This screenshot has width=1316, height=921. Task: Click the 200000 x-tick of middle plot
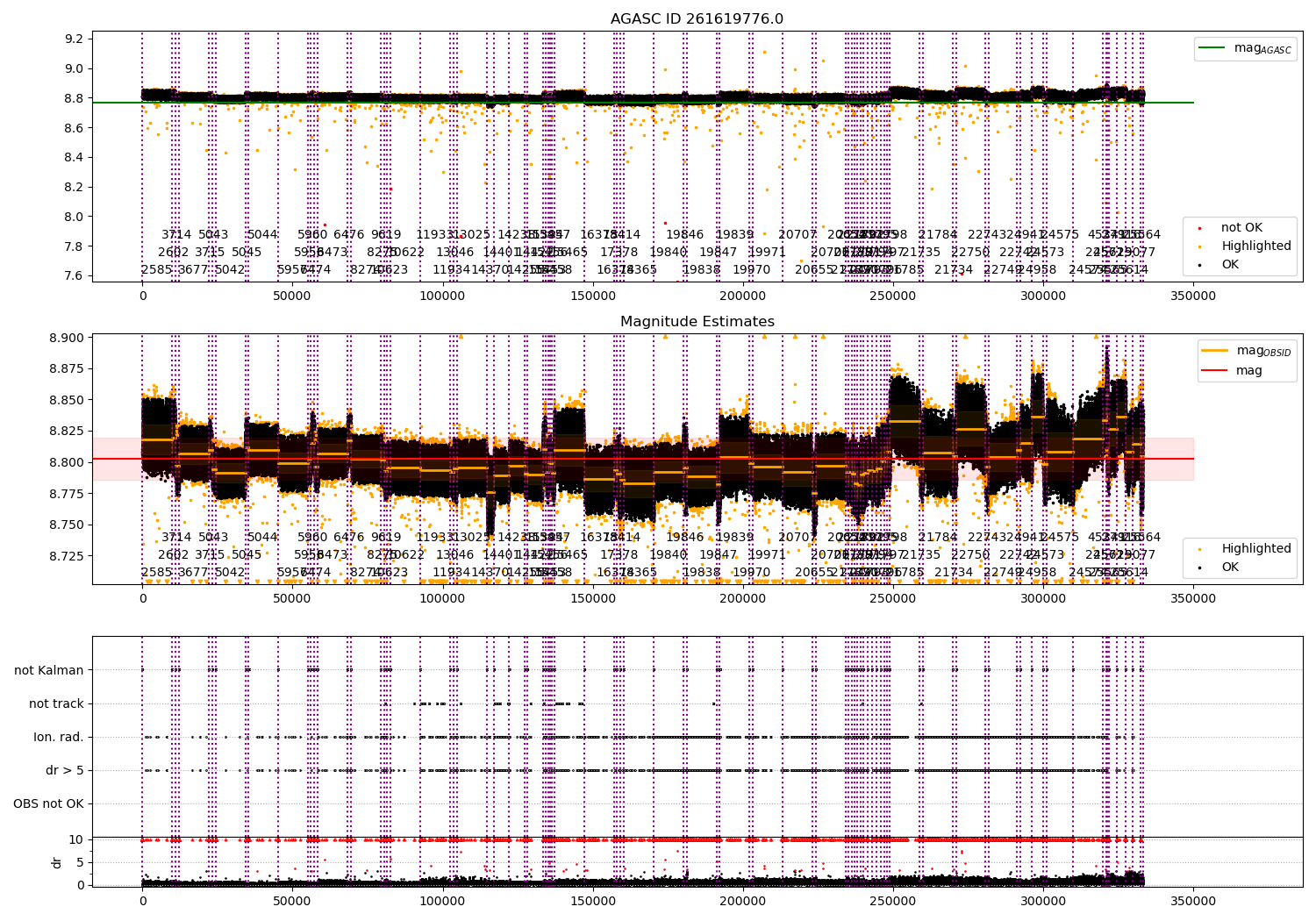743,599
